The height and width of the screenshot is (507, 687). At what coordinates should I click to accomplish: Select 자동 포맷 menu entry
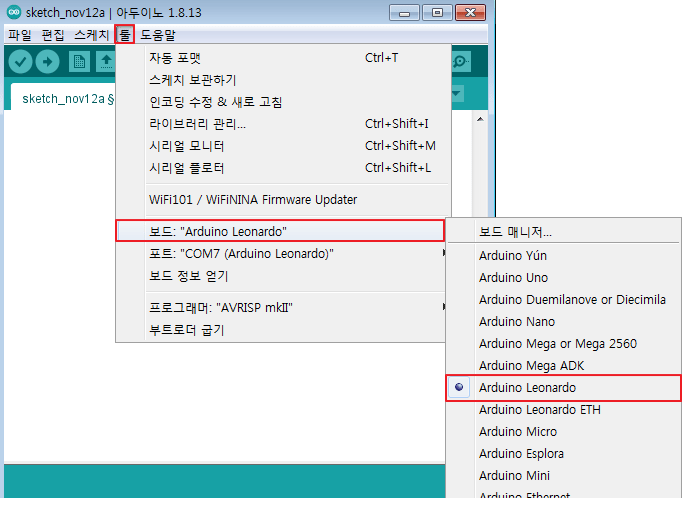coord(283,58)
